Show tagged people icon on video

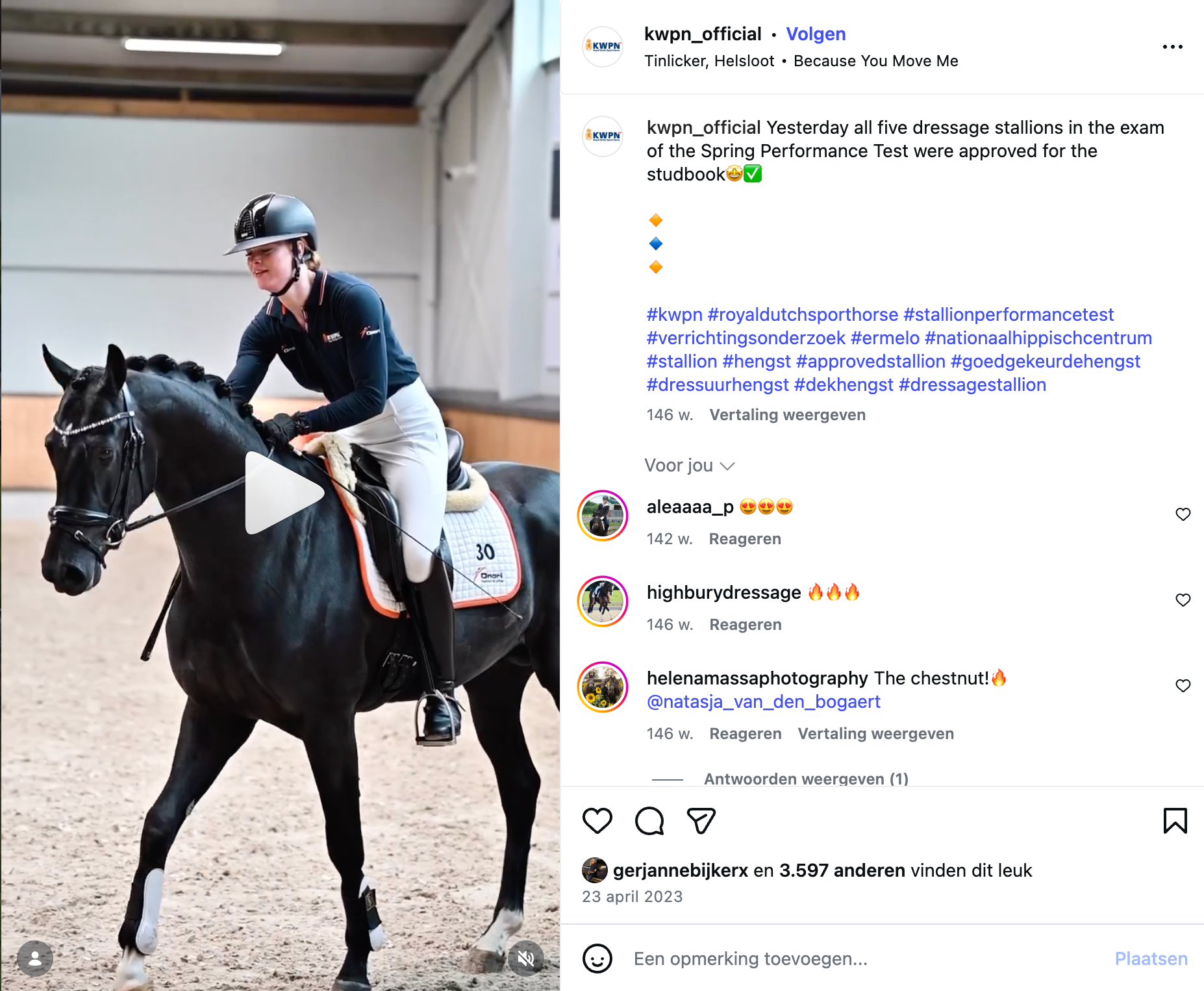[x=35, y=958]
